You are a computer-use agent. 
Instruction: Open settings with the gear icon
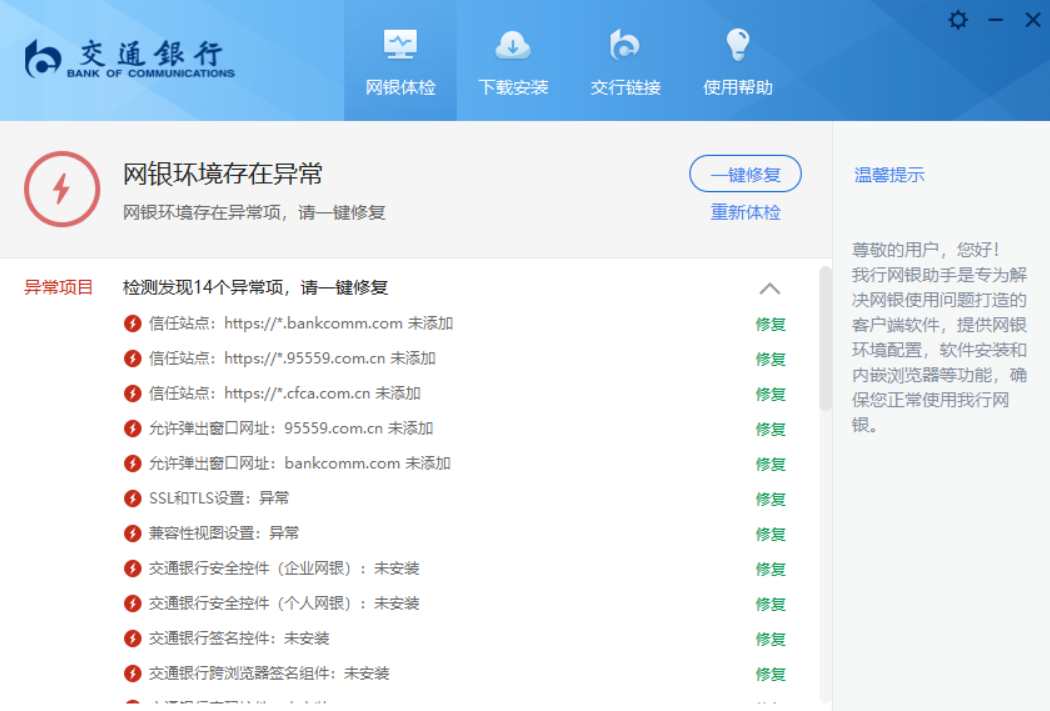[958, 19]
